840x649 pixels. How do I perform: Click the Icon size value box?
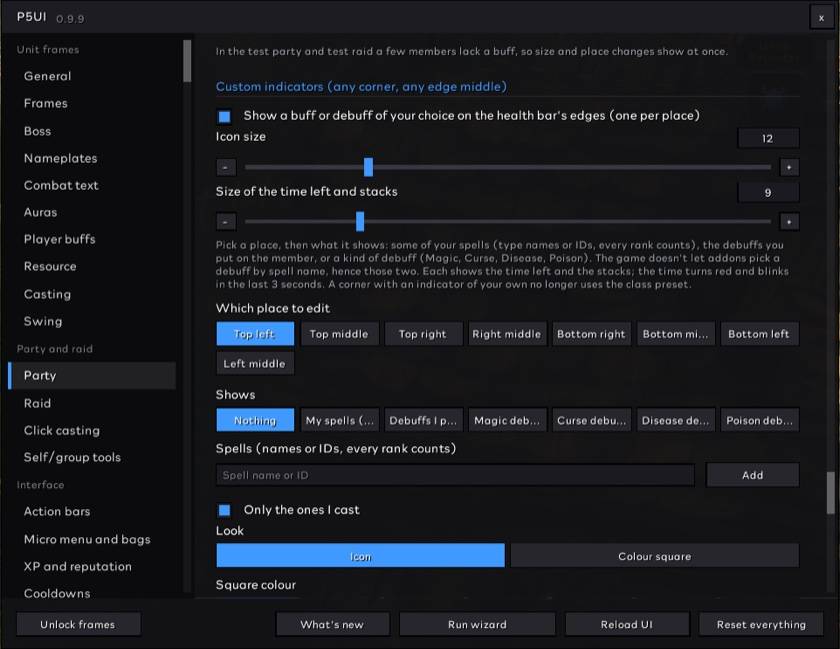tap(768, 138)
